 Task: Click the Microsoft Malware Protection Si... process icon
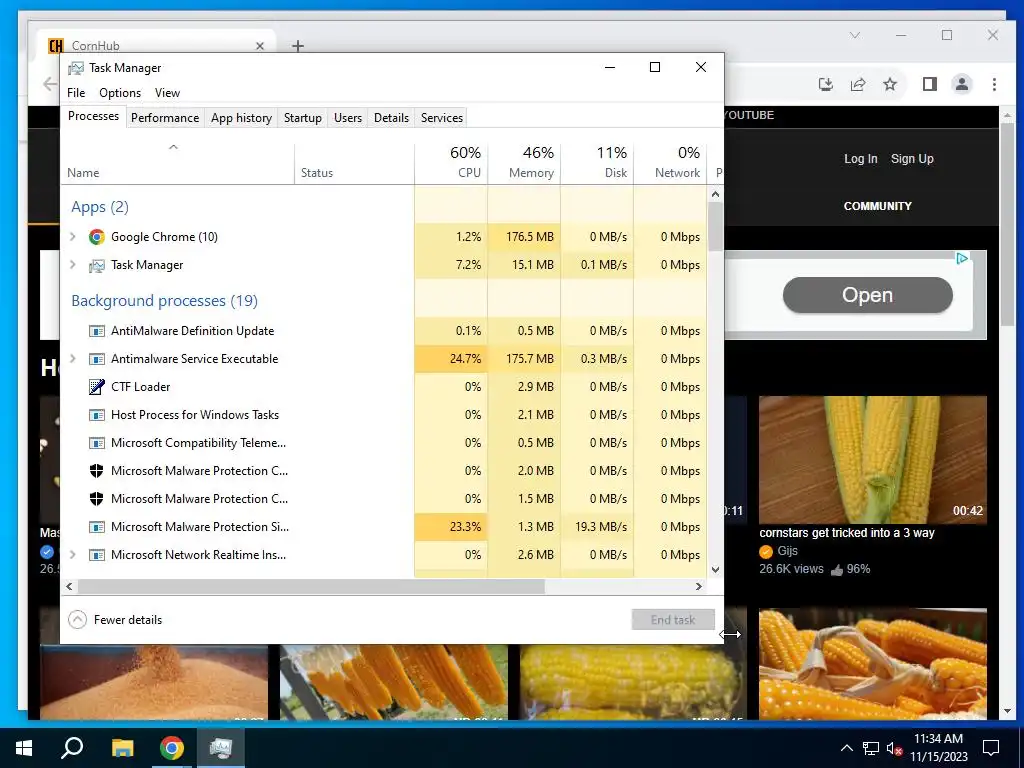97,527
